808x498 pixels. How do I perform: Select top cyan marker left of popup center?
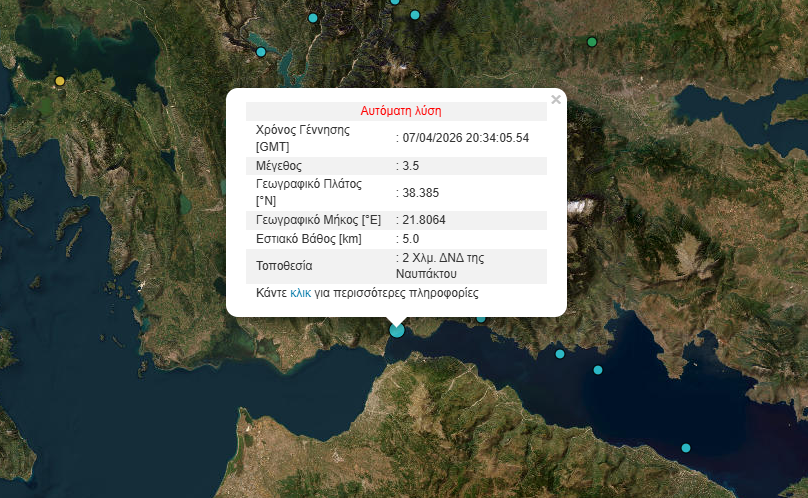coord(313,18)
